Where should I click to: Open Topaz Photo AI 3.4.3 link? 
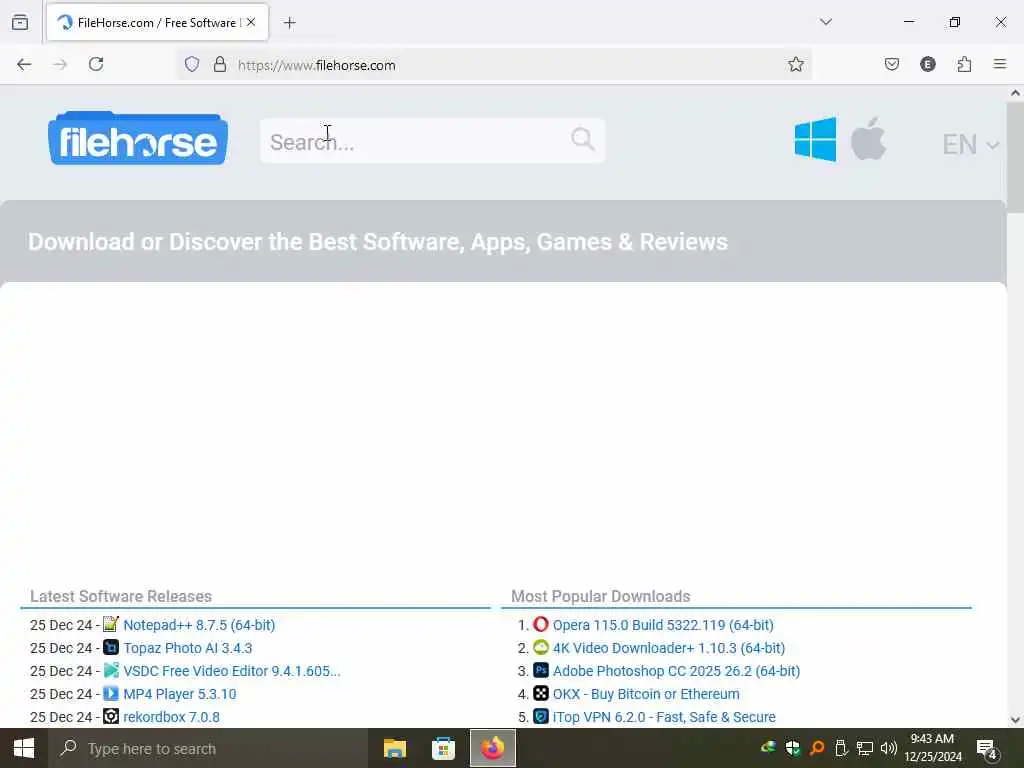click(x=187, y=648)
